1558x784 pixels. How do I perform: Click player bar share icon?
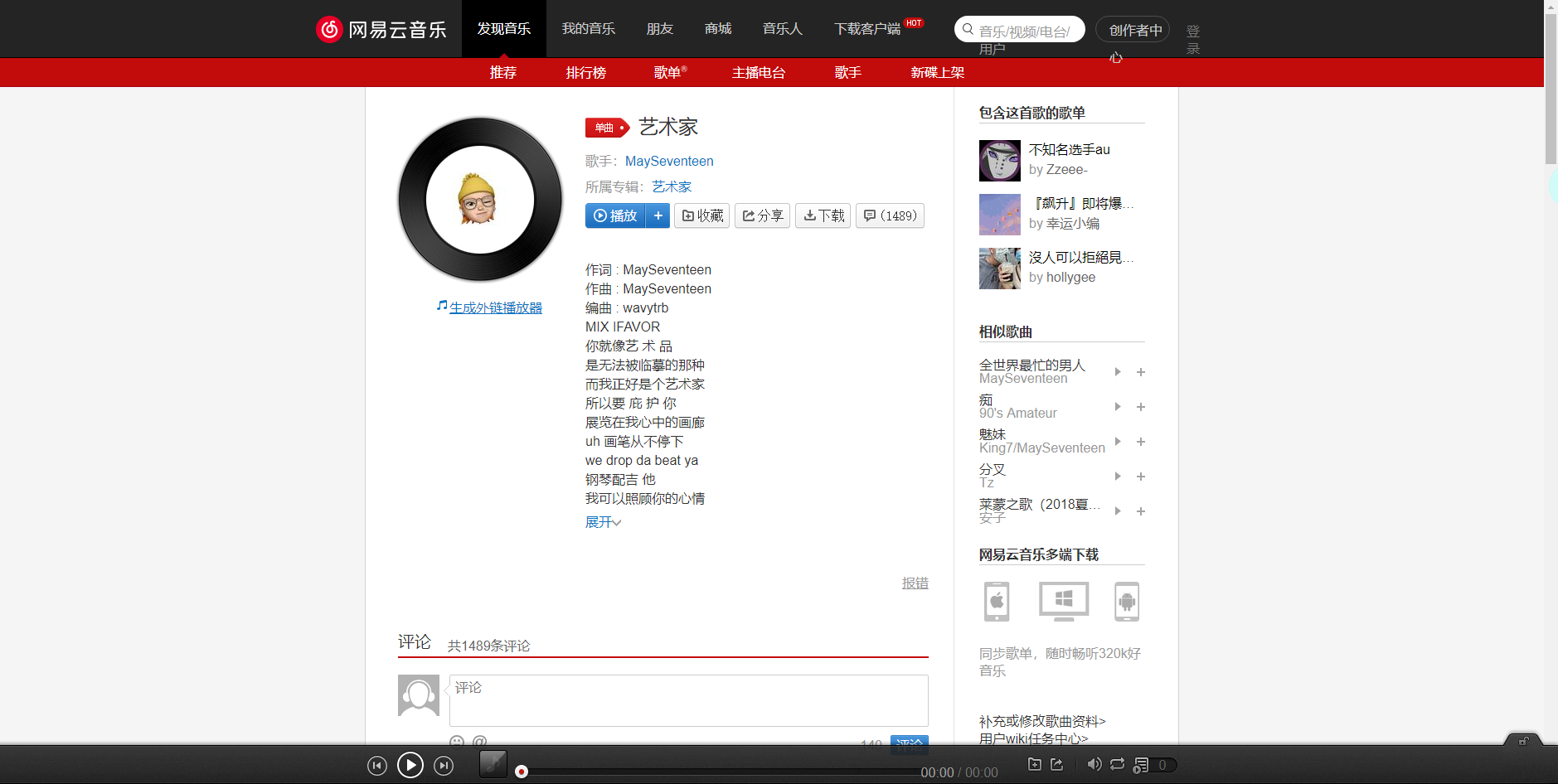tap(1056, 764)
